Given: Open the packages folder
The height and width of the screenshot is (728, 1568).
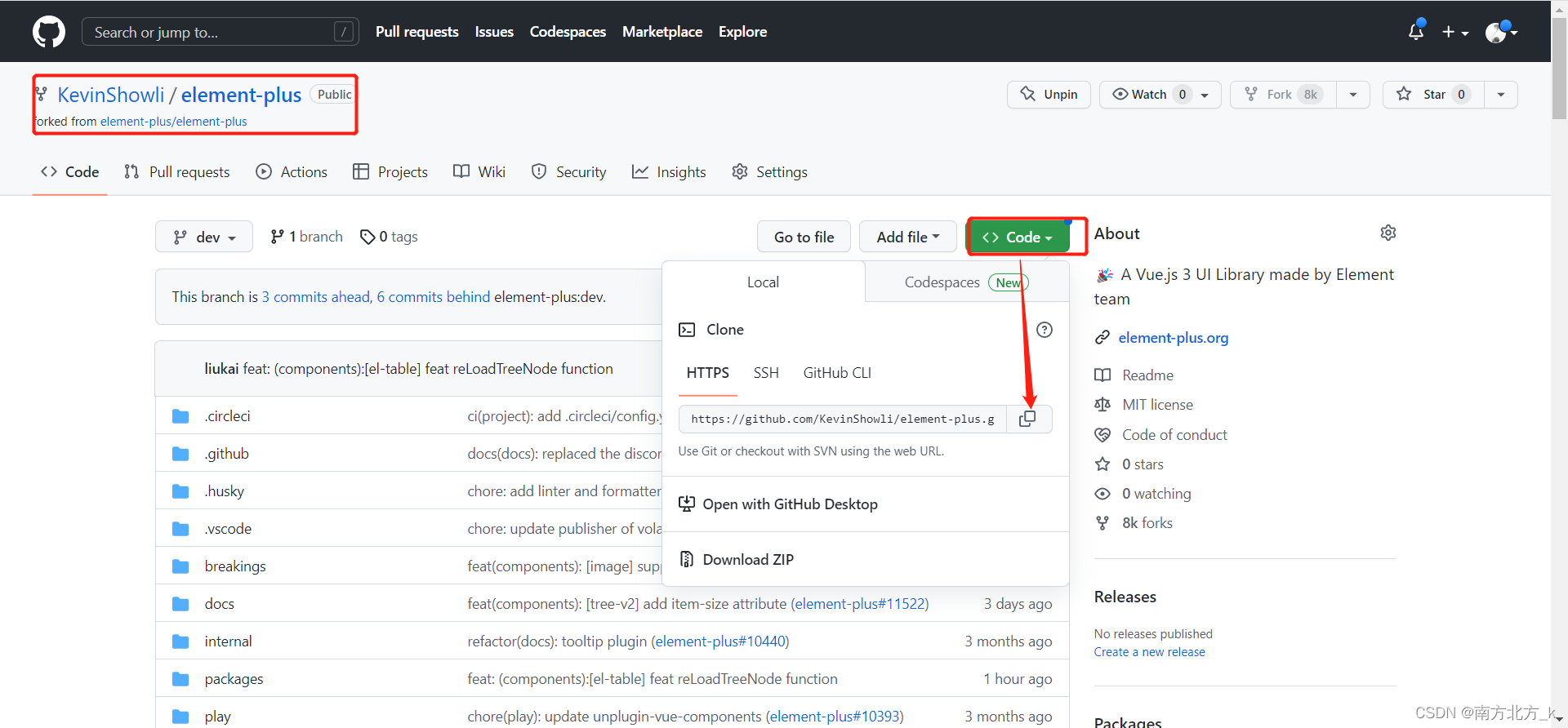Looking at the screenshot, I should point(234,679).
